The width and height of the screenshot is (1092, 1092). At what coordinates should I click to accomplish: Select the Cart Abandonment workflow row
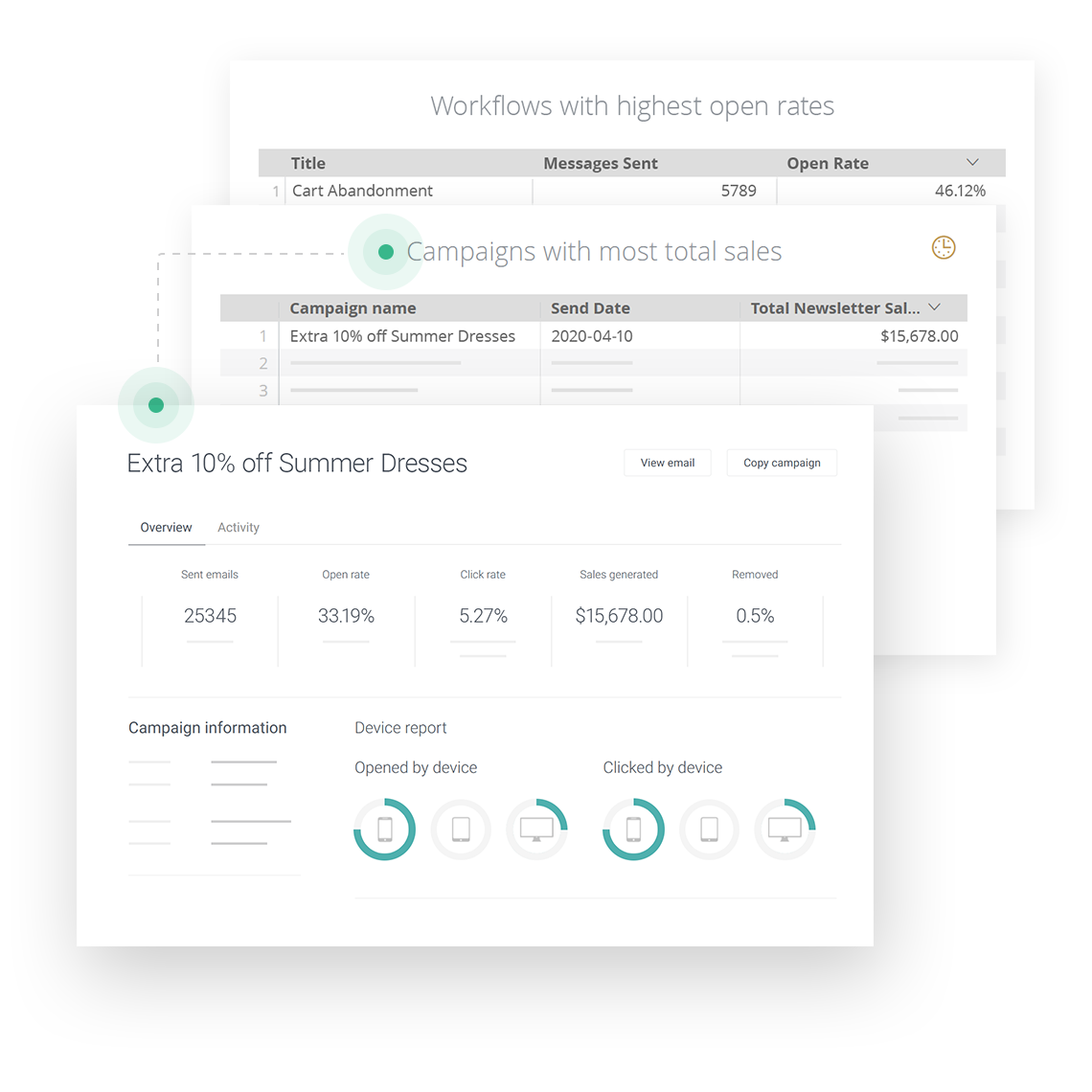pos(362,191)
